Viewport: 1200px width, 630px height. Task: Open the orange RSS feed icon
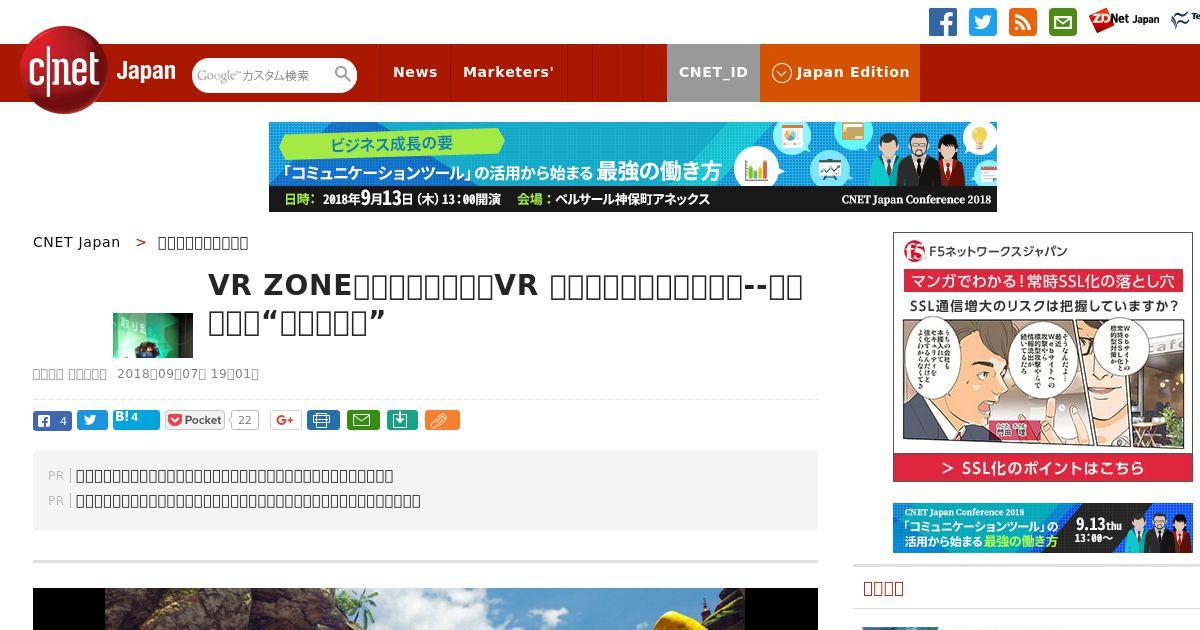click(1023, 22)
